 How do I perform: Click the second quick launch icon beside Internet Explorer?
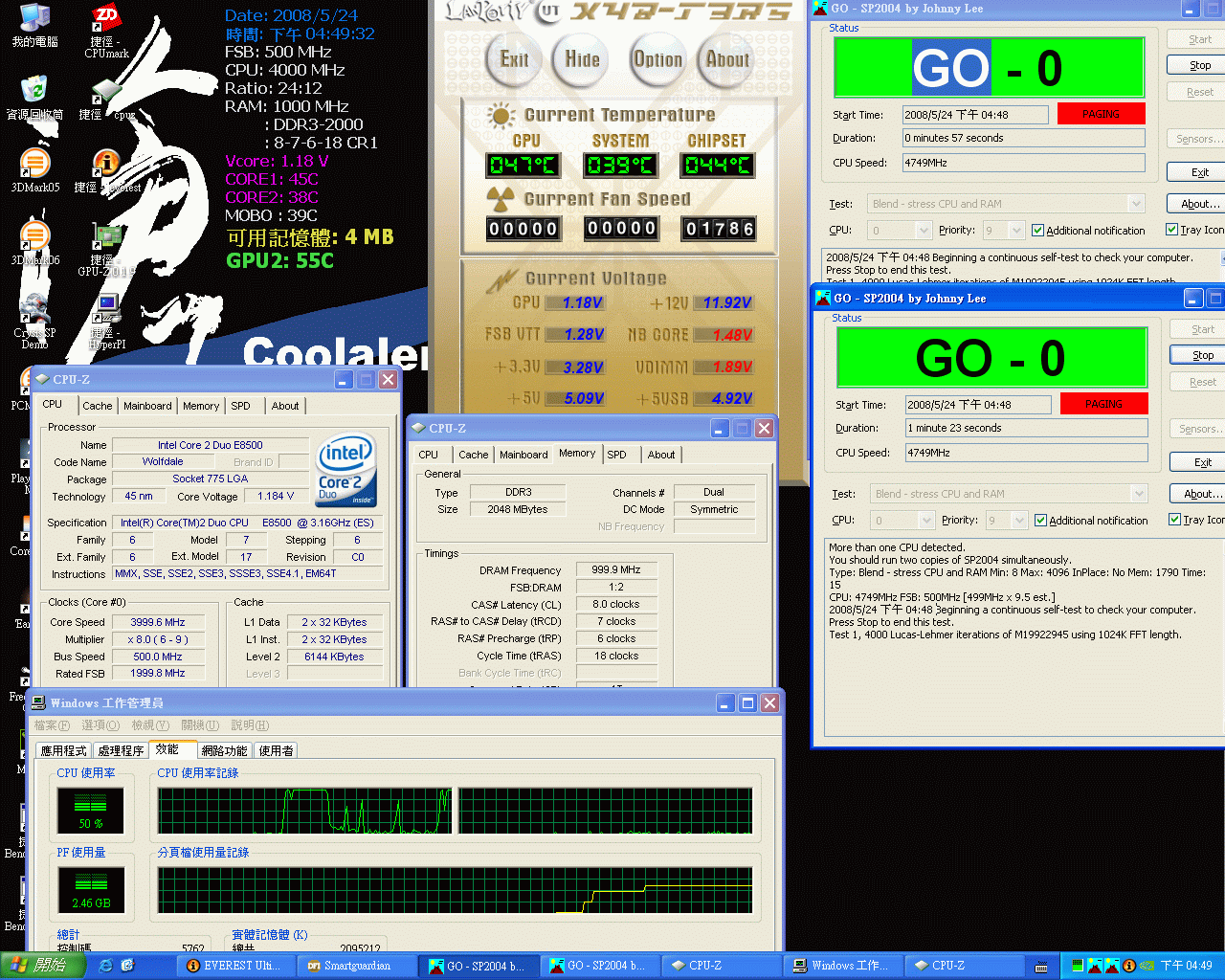pyautogui.click(x=127, y=966)
